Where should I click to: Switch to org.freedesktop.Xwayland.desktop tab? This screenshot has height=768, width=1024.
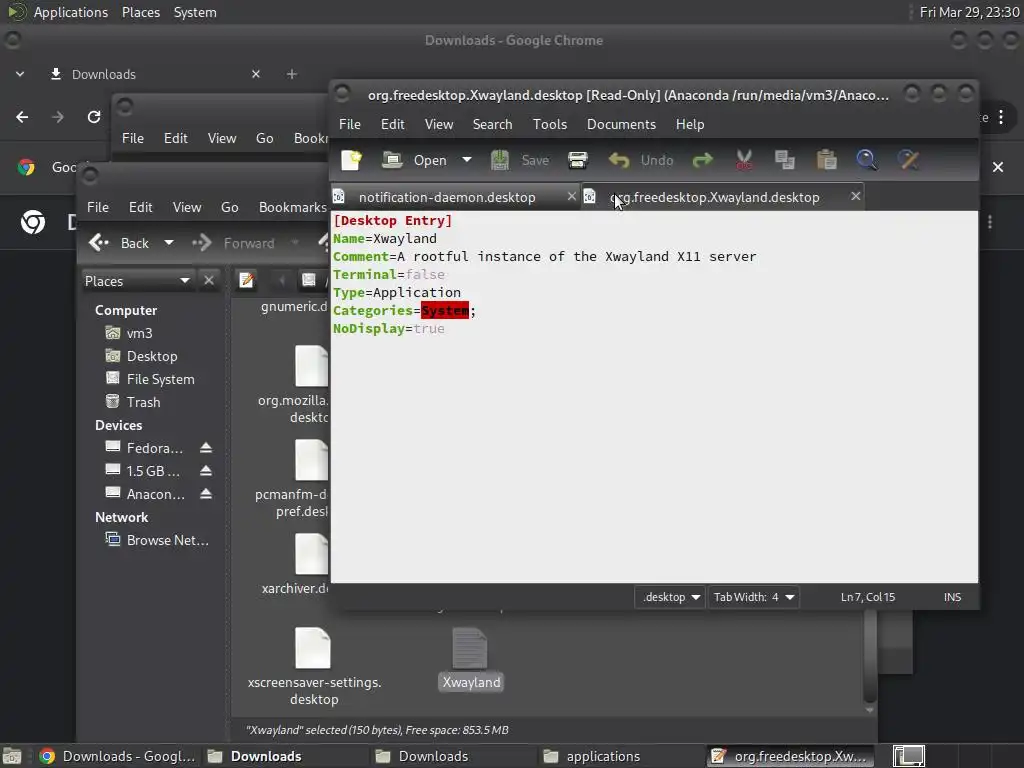click(714, 197)
